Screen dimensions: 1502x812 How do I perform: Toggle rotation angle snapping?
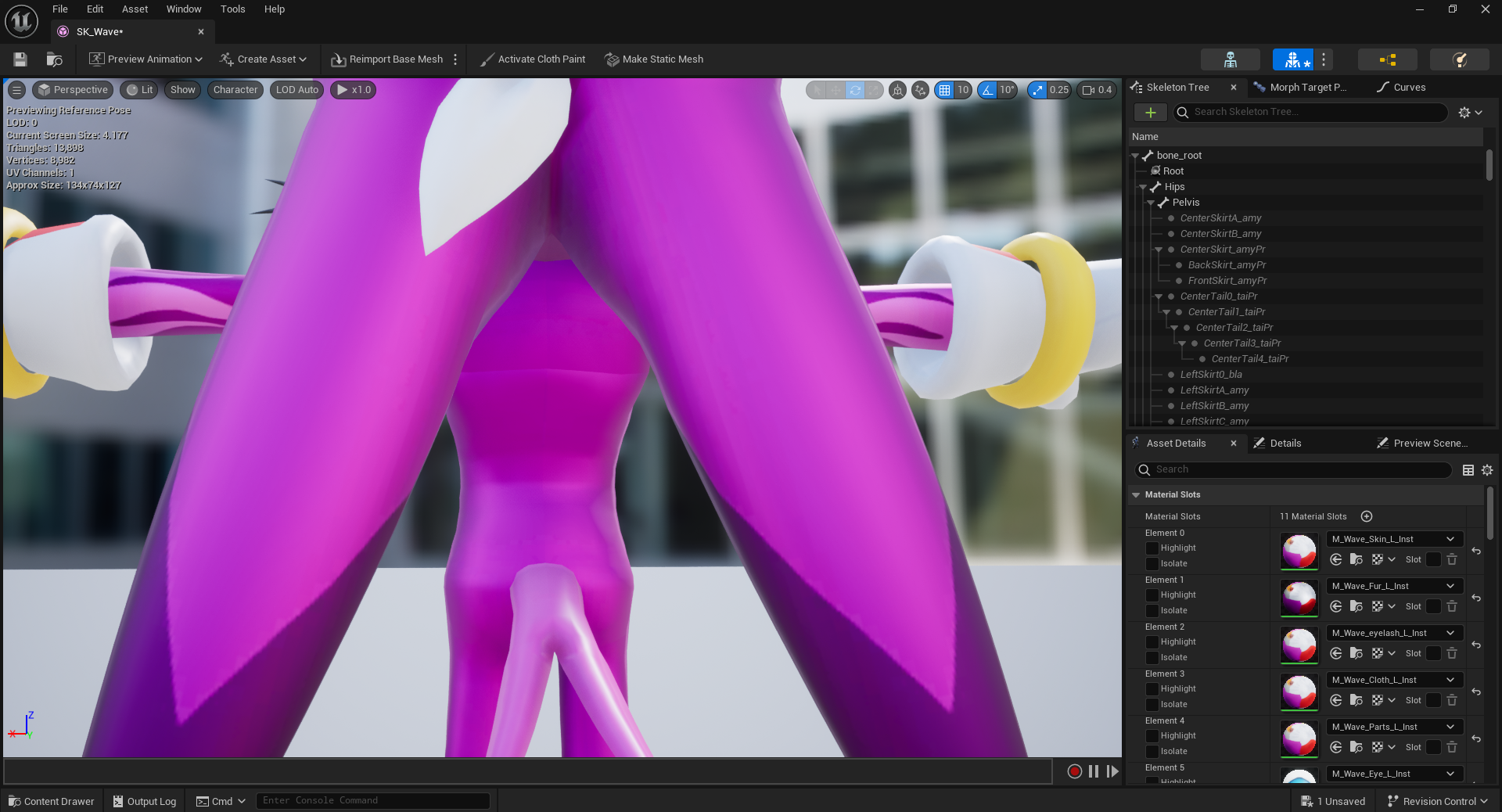(x=987, y=90)
